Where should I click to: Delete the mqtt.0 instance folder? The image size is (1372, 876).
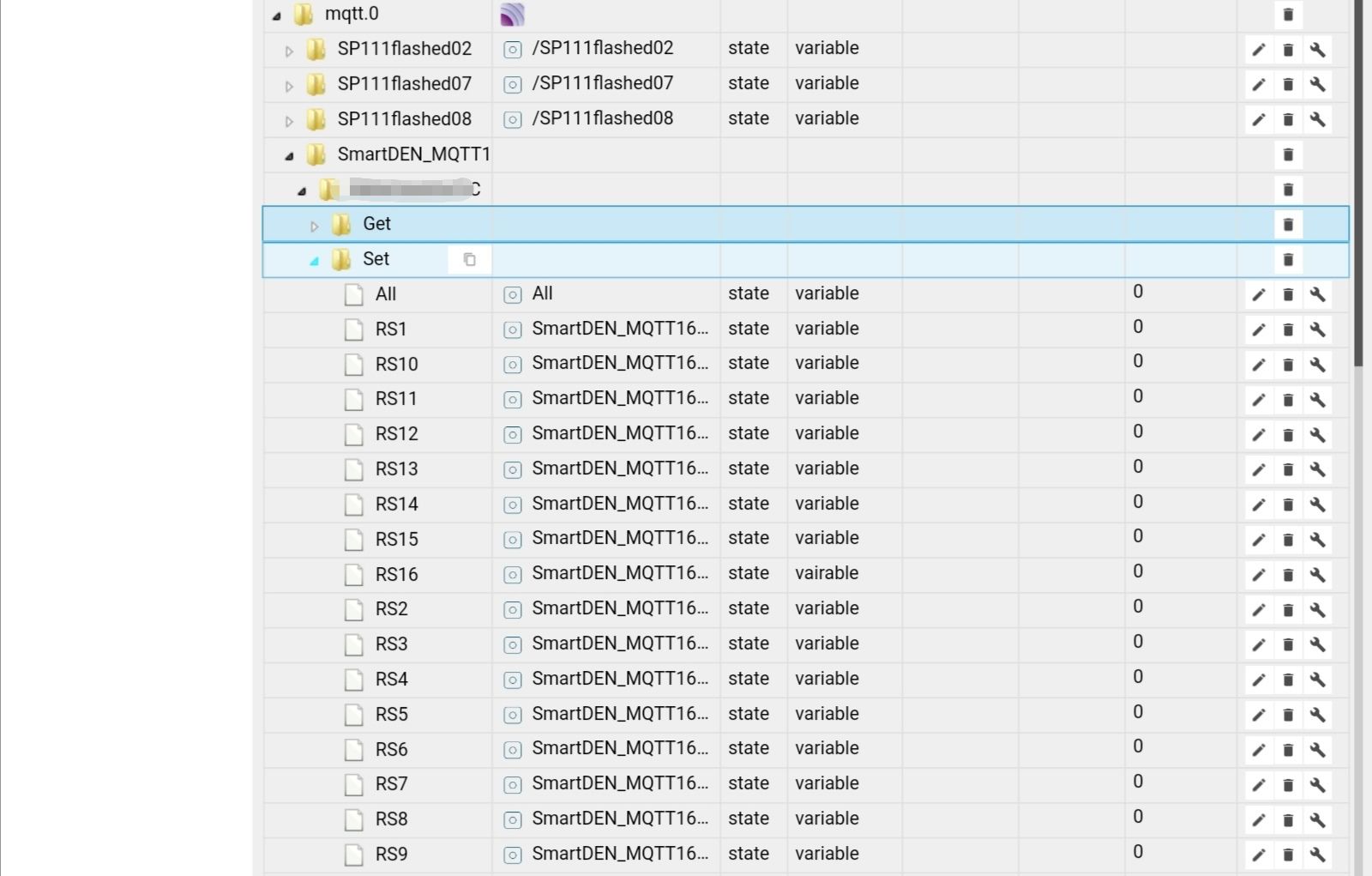coord(1288,15)
